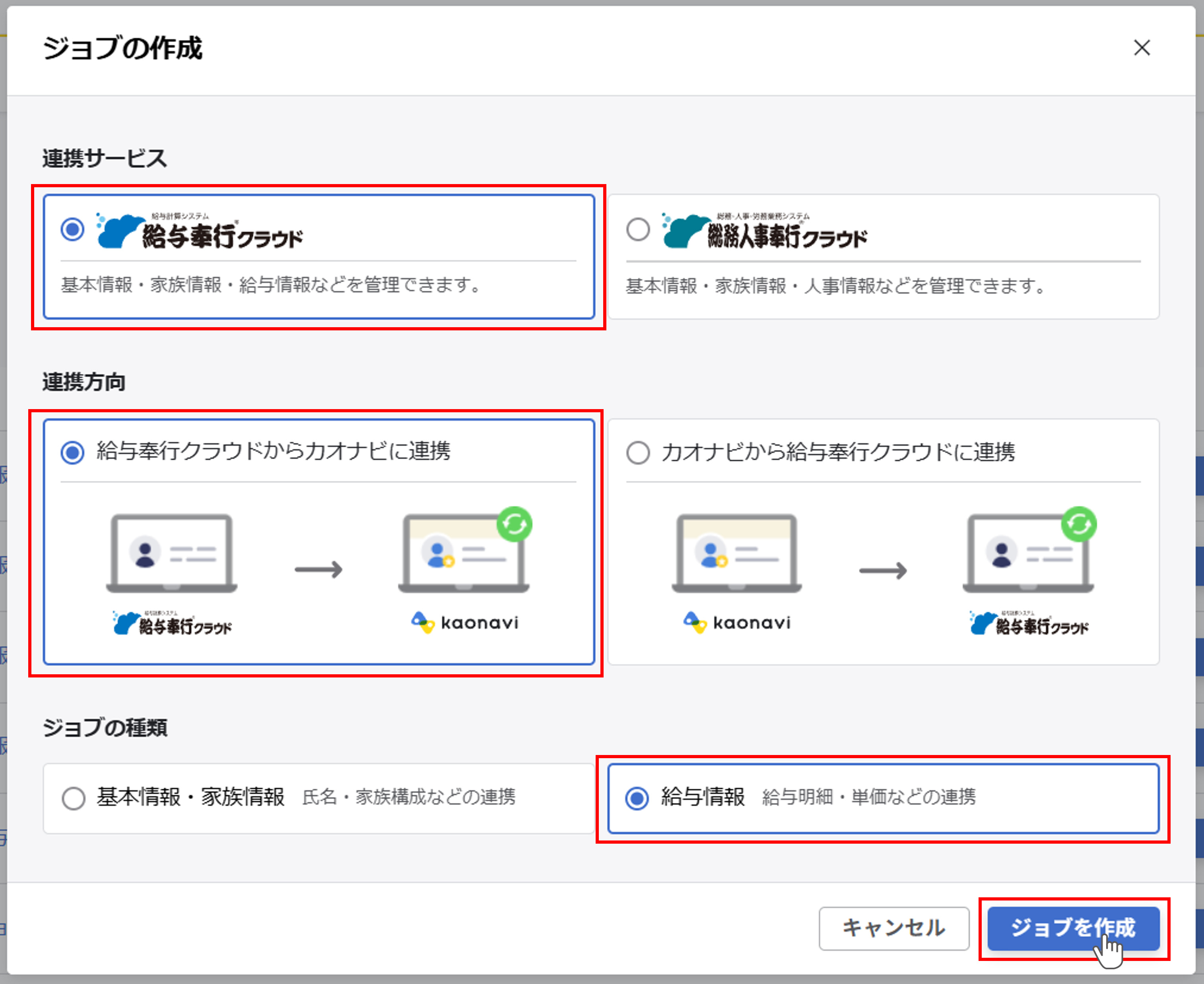Select 基本情報・家族情報 job type
This screenshot has height=984, width=1204.
74,798
